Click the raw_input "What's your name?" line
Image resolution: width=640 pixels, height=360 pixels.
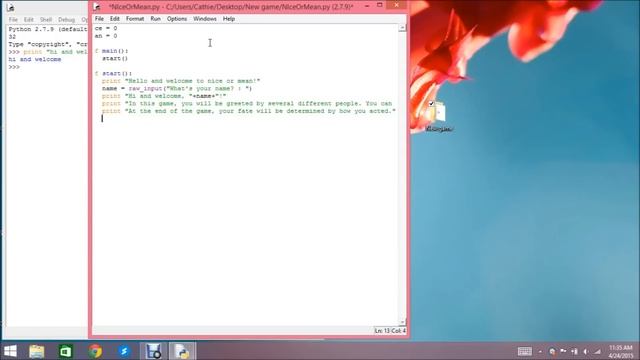[x=177, y=88]
